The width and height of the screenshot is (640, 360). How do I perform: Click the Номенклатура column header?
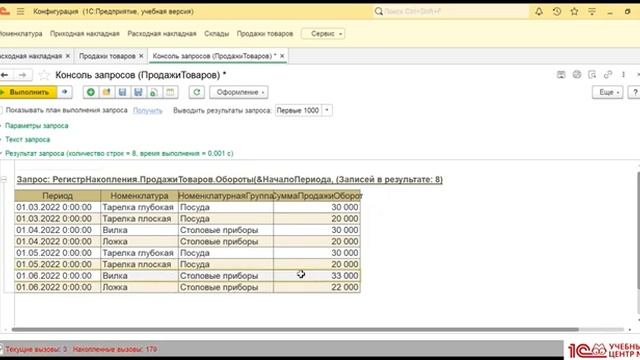tap(139, 196)
